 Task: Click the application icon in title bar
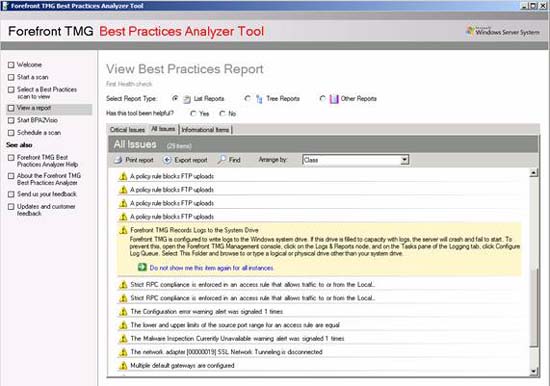coord(5,6)
